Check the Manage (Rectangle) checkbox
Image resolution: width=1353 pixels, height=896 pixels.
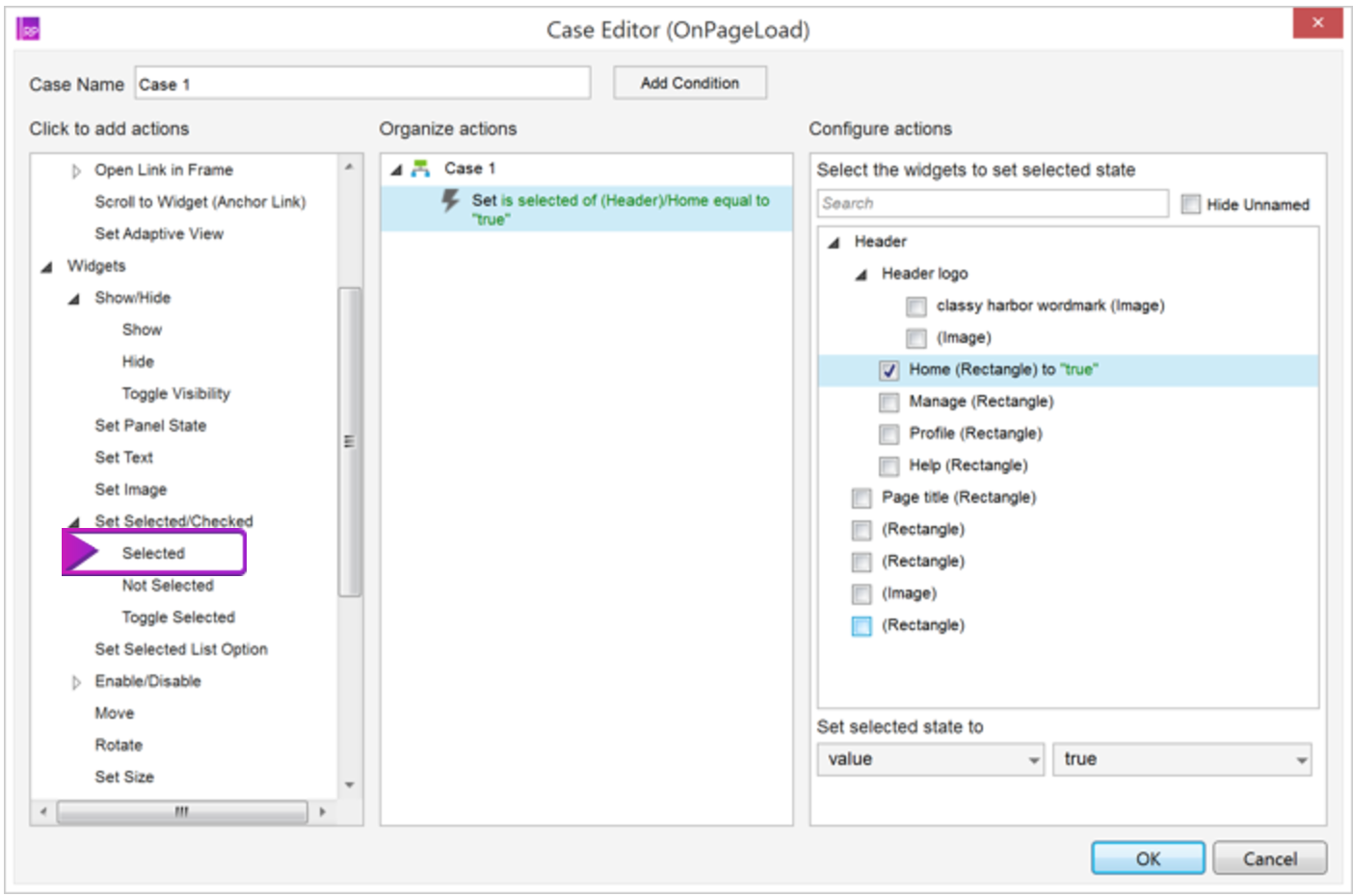point(889,402)
